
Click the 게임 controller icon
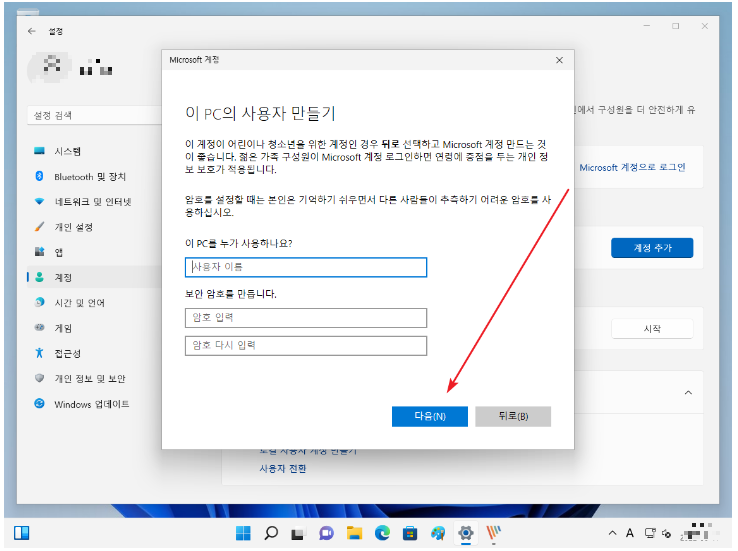[40, 327]
